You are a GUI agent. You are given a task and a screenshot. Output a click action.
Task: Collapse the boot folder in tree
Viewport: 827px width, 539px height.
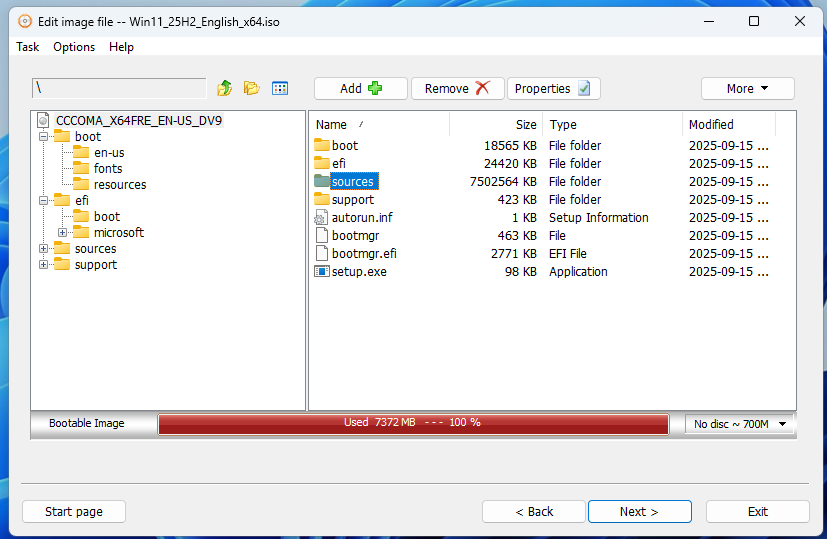pos(43,137)
